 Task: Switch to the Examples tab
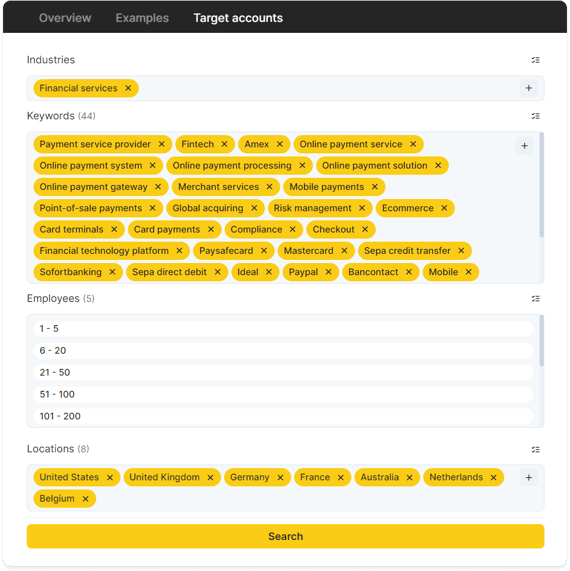click(142, 18)
